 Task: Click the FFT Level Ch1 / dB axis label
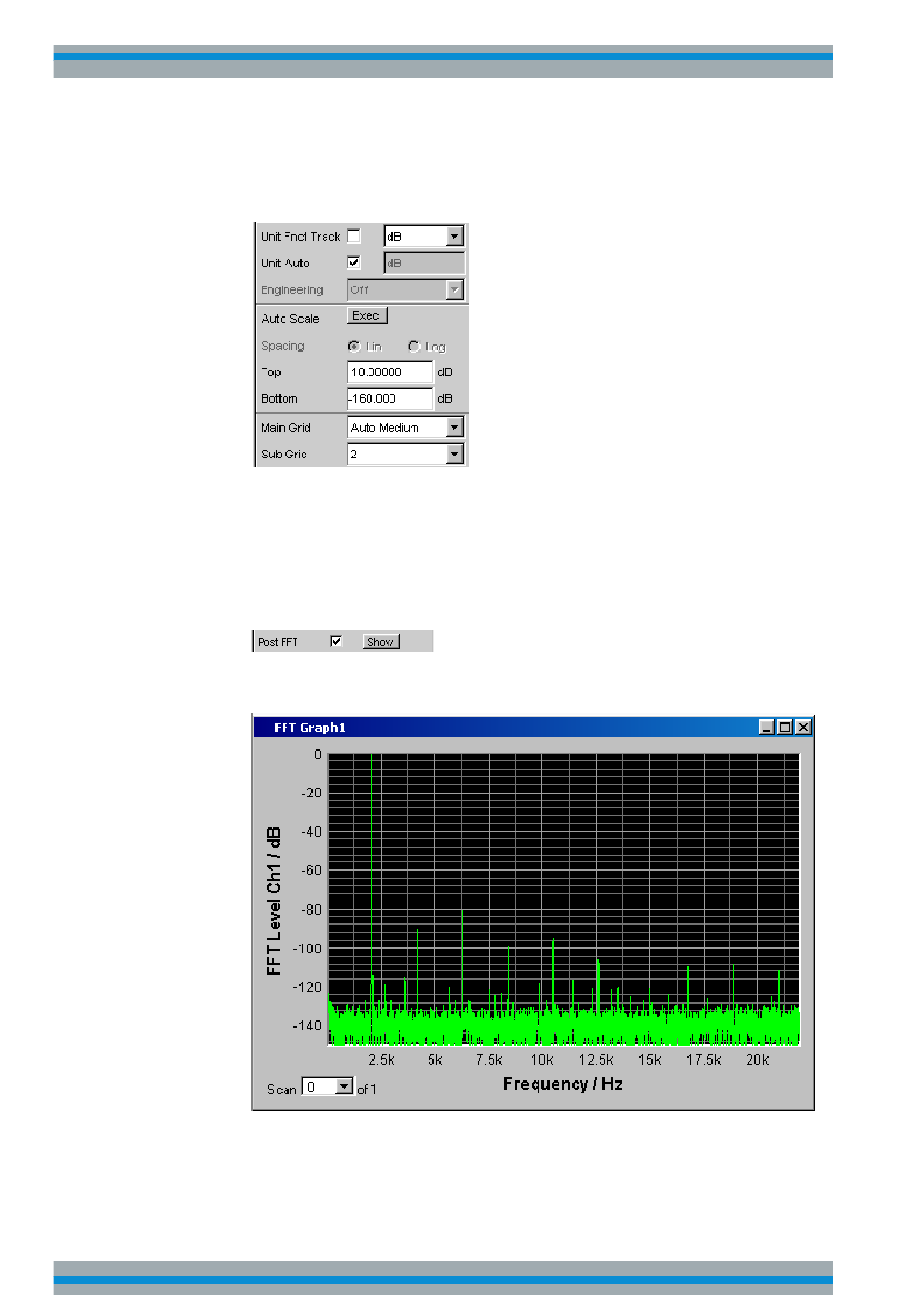275,901
